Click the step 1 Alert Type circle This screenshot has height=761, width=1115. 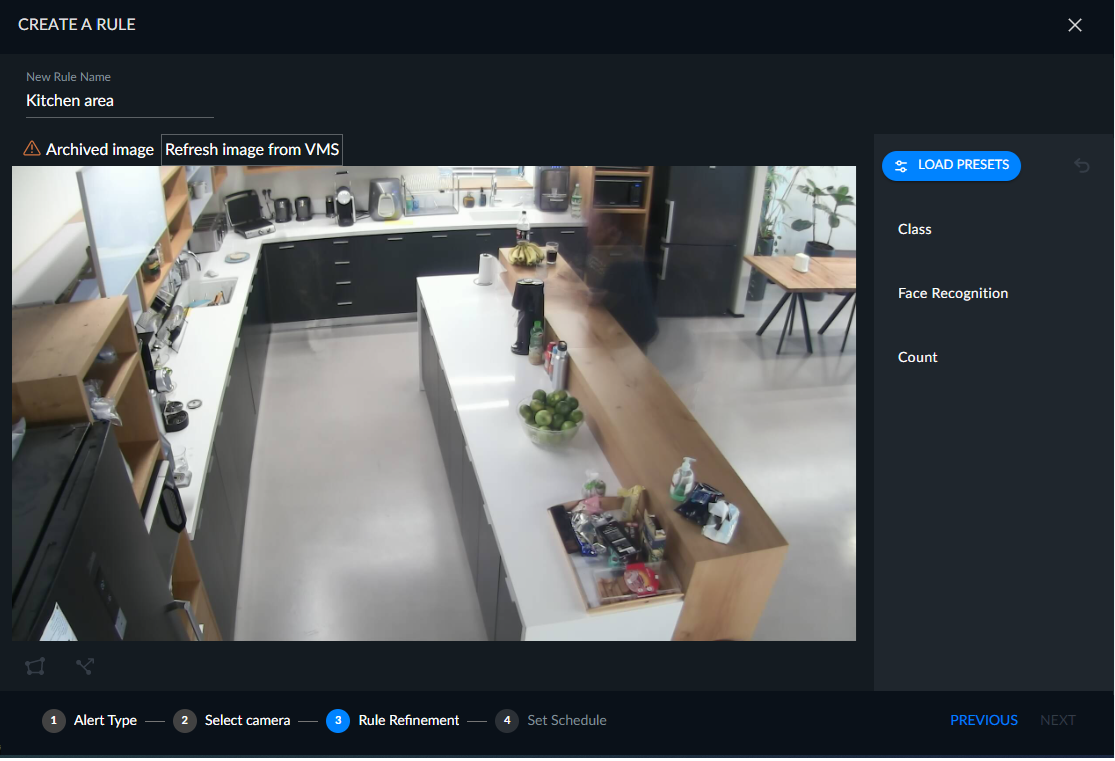click(54, 720)
